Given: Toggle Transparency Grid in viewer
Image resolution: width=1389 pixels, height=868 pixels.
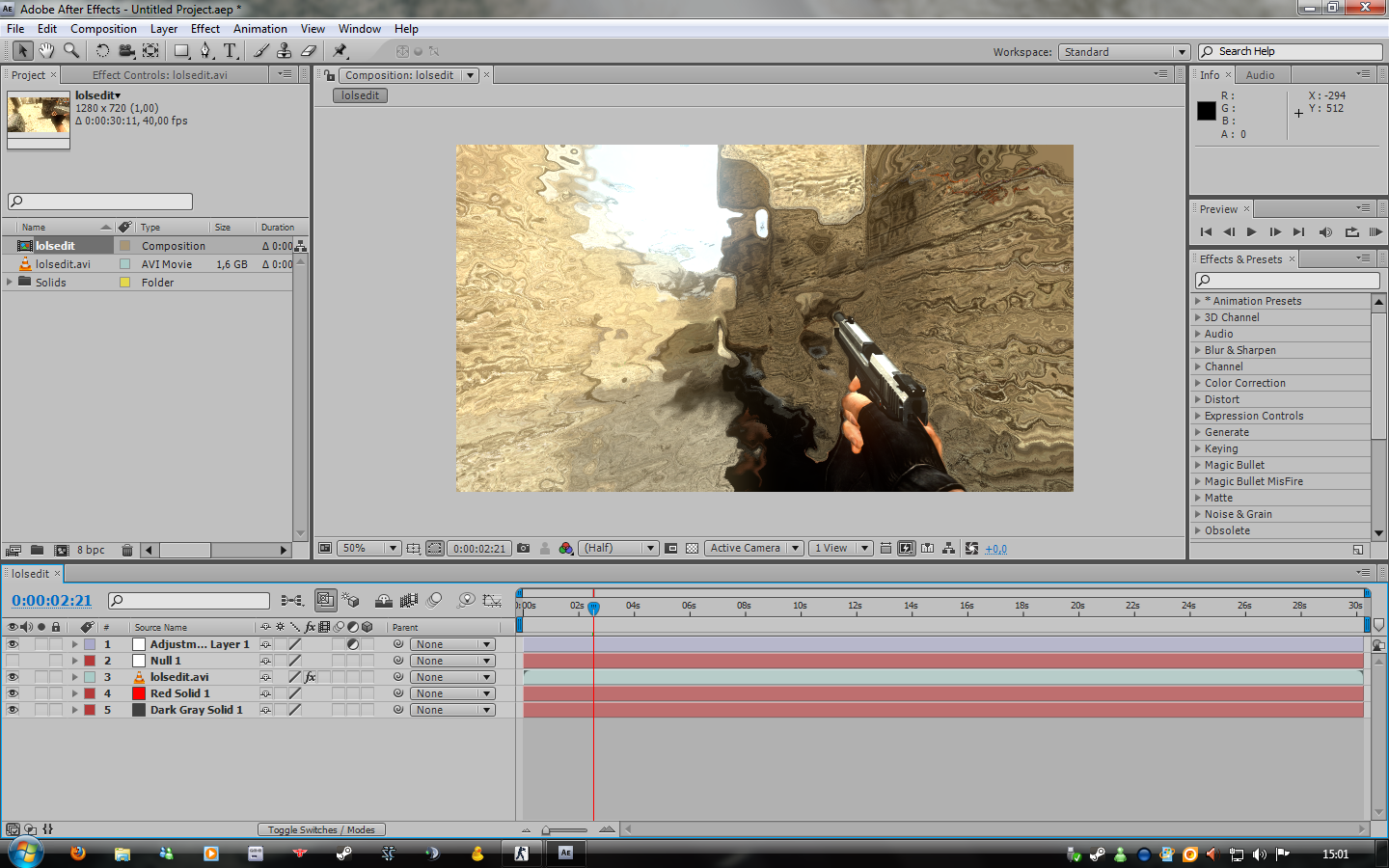Looking at the screenshot, I should pyautogui.click(x=692, y=548).
